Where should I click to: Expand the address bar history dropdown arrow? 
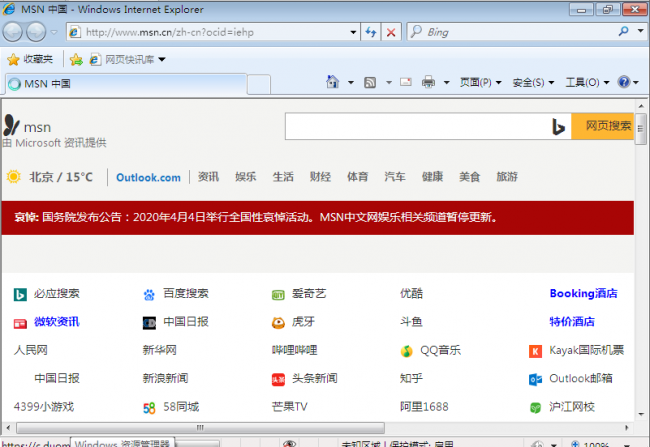pyautogui.click(x=353, y=32)
